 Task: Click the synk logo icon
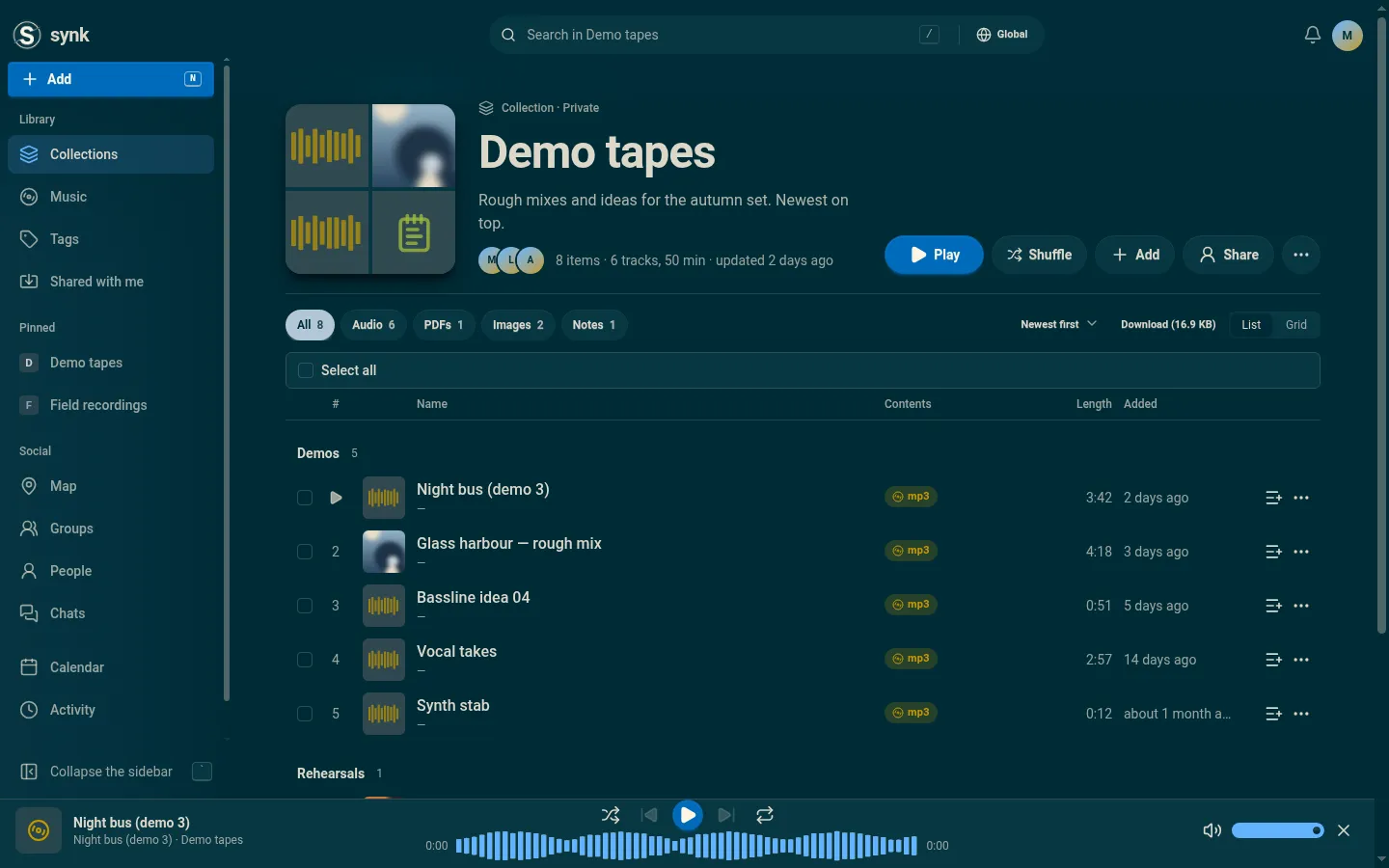point(27,35)
